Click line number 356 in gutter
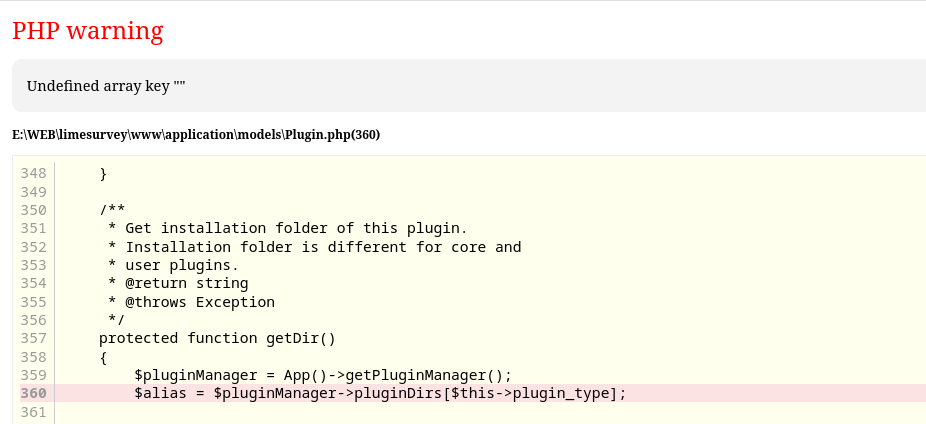This screenshot has width=926, height=424. [33, 320]
